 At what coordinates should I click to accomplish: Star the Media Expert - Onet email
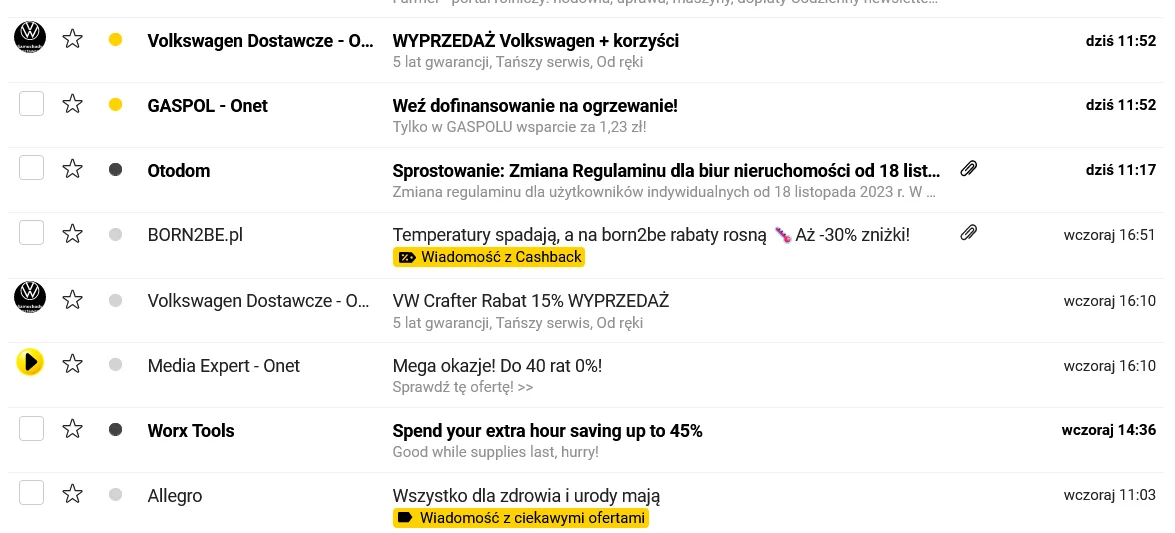pos(72,364)
